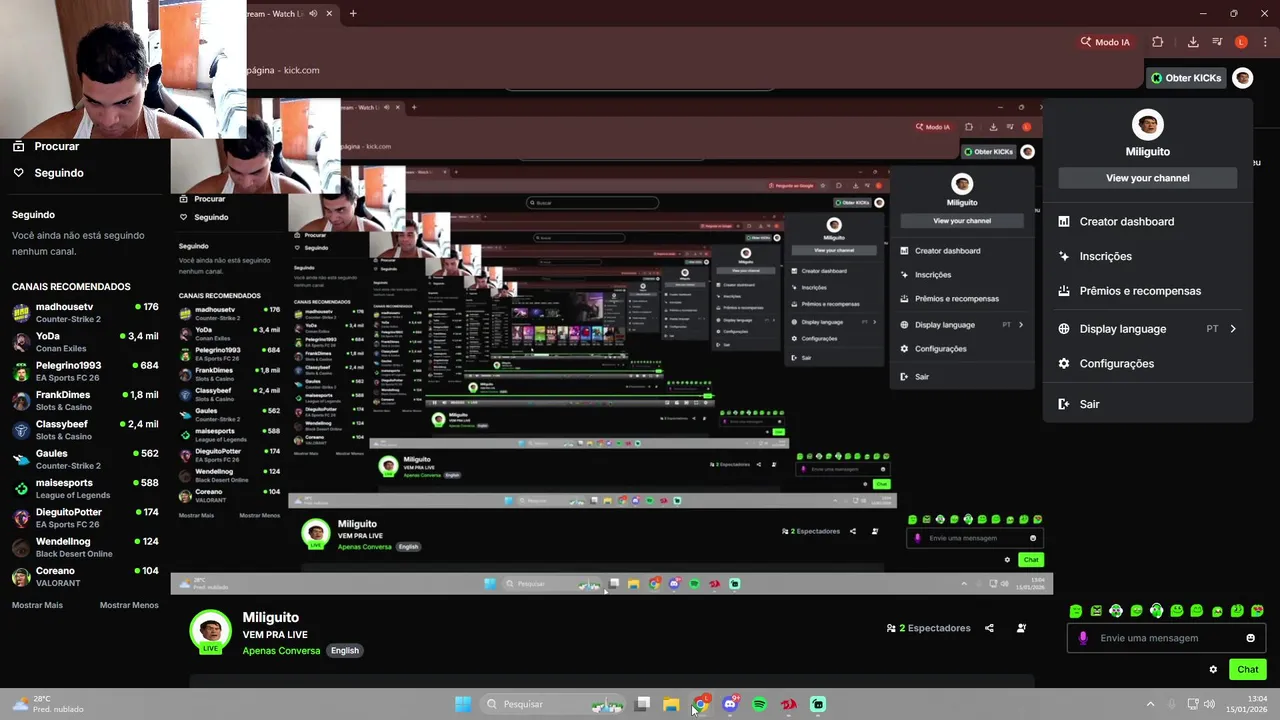Open Prêmios e recompensas in the outermost menu
The image size is (1280, 720).
click(1148, 291)
